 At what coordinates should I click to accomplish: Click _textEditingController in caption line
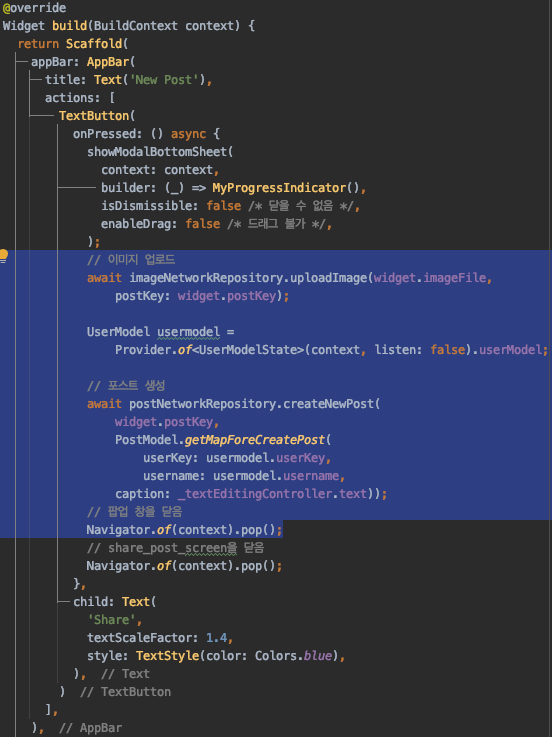(255, 494)
